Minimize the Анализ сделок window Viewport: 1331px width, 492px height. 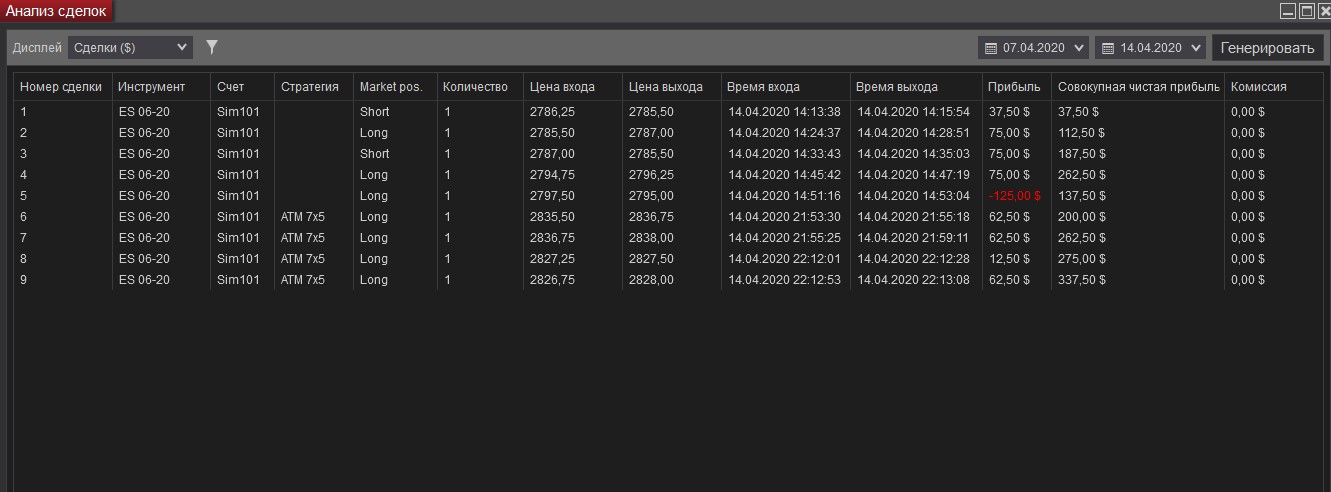click(x=1288, y=11)
